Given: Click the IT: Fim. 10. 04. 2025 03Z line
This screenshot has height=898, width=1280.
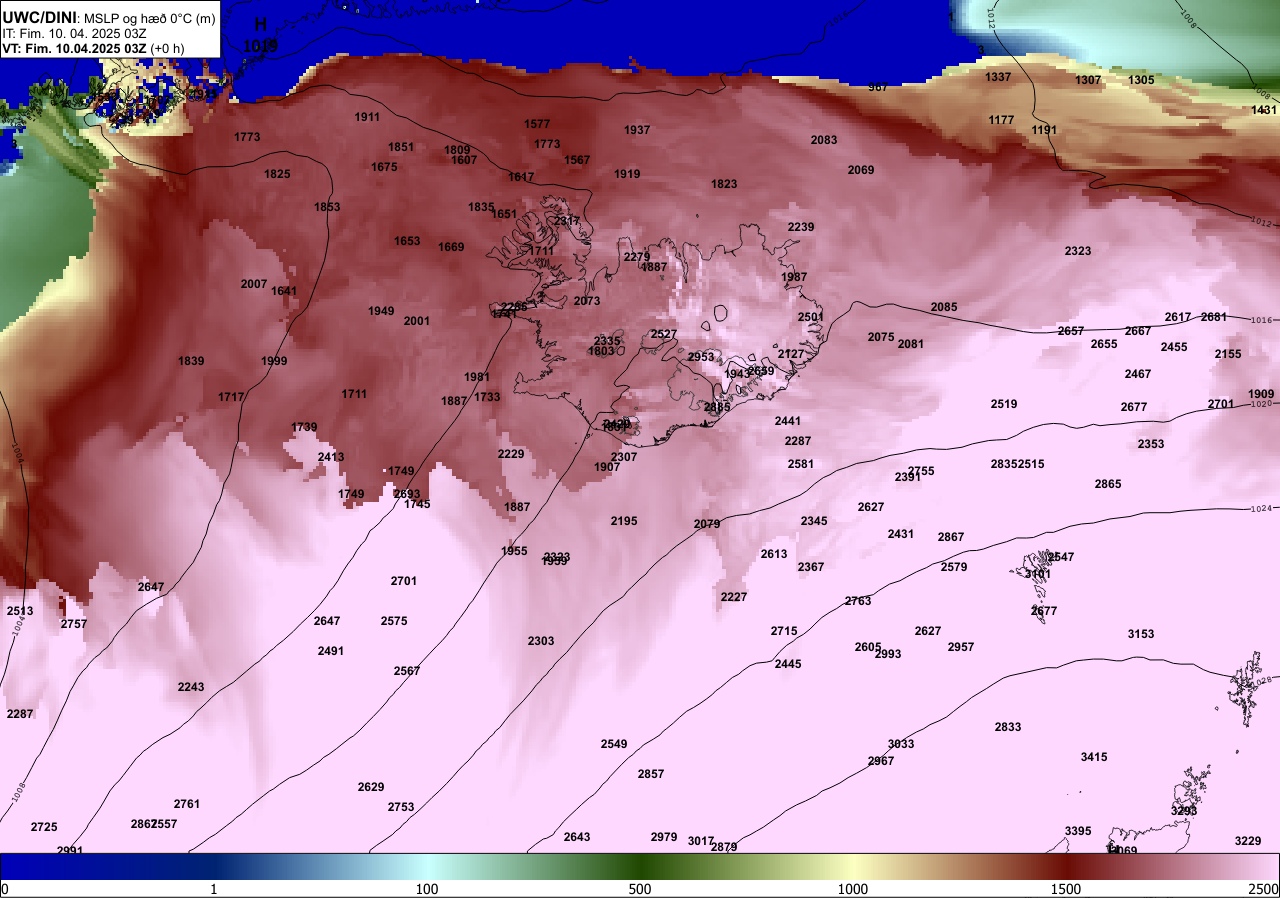Looking at the screenshot, I should click(74, 33).
